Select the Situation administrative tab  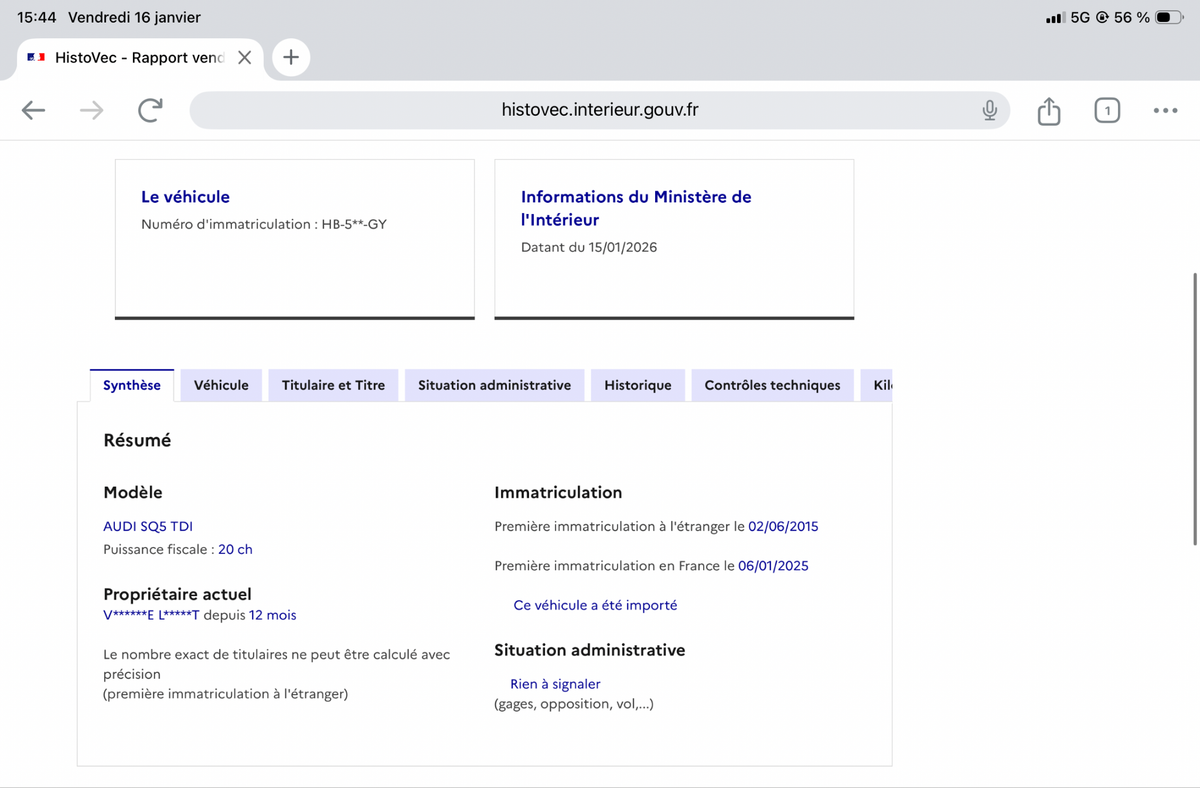point(494,385)
